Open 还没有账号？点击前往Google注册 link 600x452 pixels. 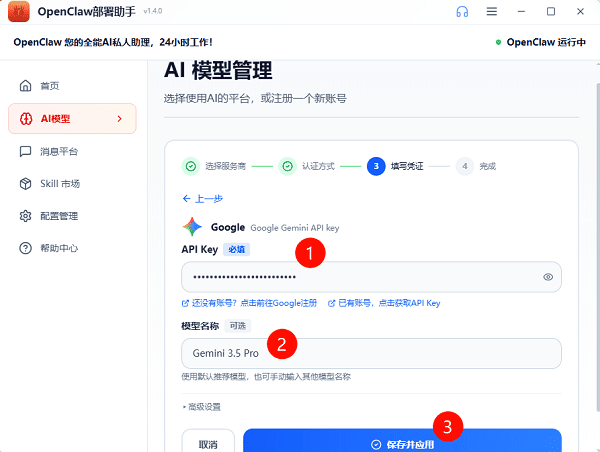tap(254, 303)
